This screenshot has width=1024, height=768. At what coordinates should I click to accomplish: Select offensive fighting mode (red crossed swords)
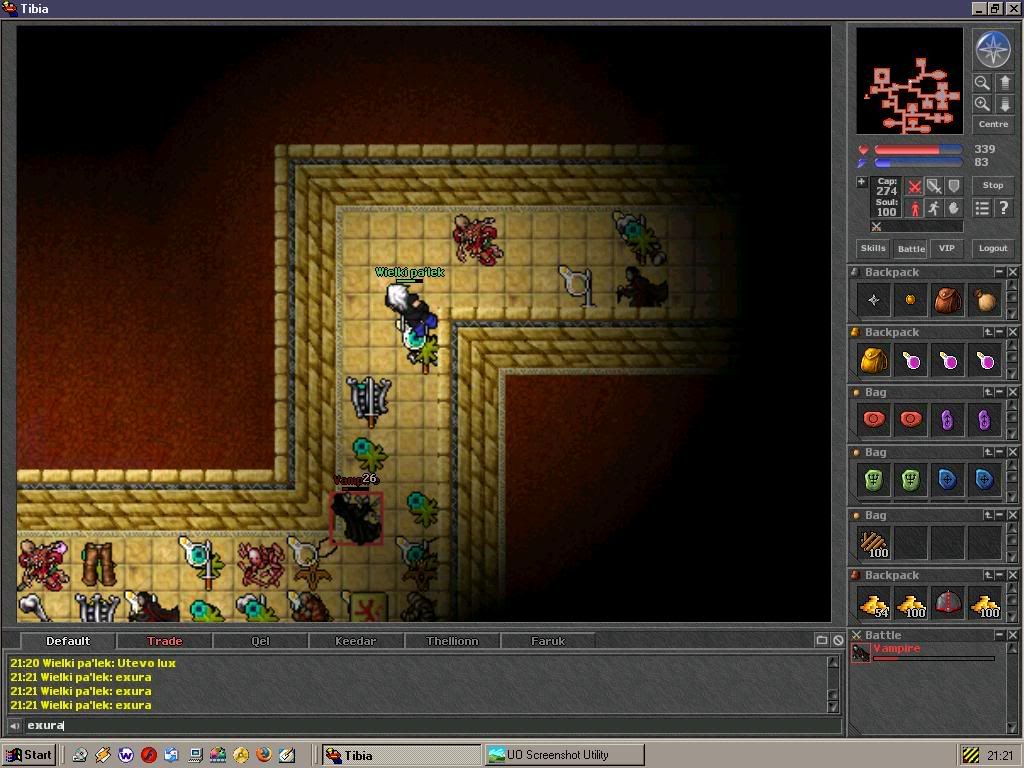pyautogui.click(x=914, y=187)
